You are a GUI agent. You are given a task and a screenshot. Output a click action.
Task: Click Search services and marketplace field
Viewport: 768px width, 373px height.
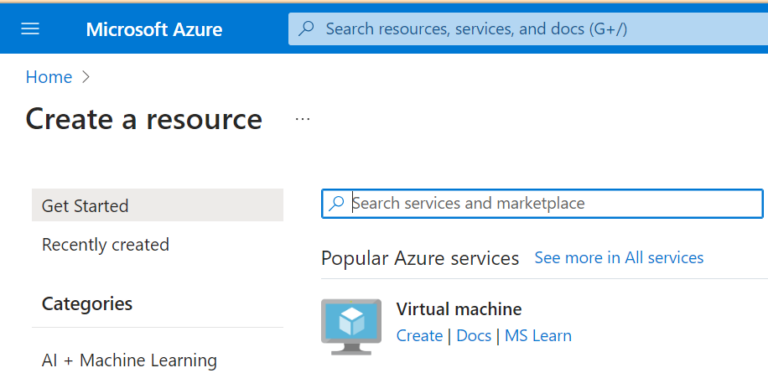(542, 203)
